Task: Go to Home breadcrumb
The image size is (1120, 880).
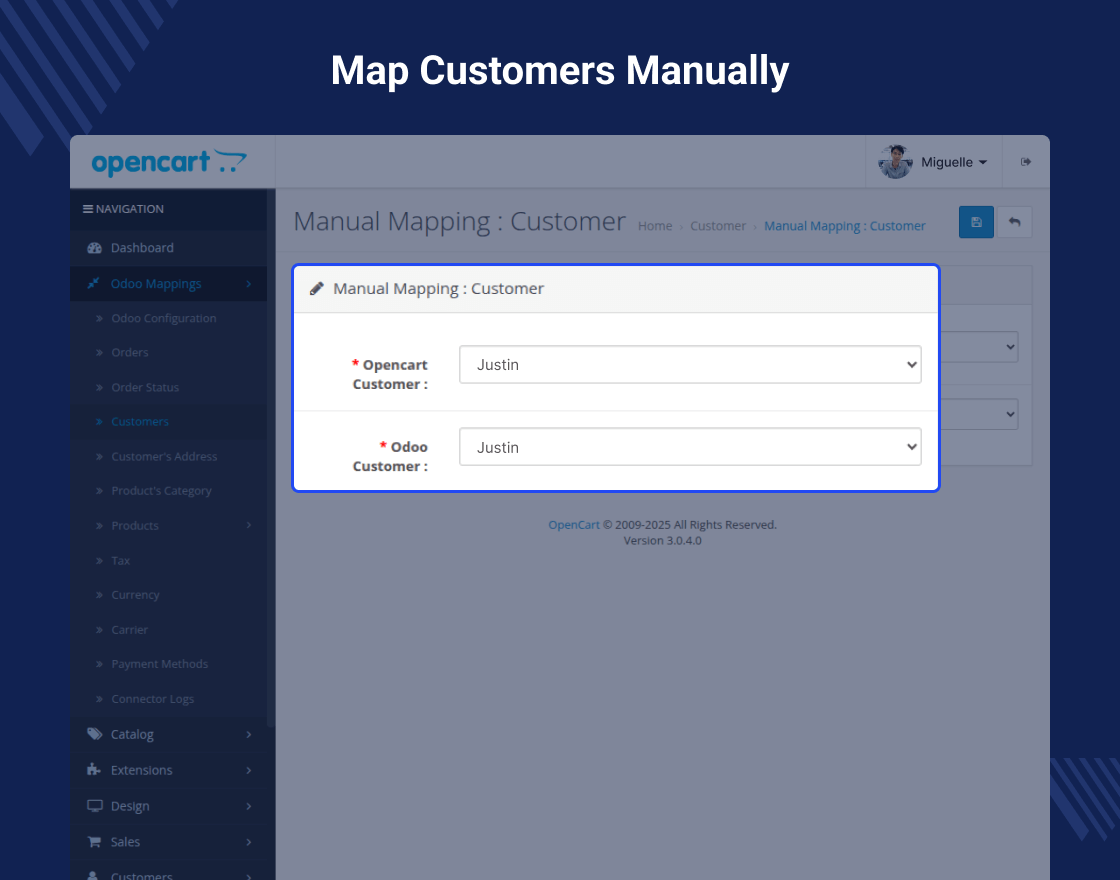Action: pyautogui.click(x=655, y=226)
